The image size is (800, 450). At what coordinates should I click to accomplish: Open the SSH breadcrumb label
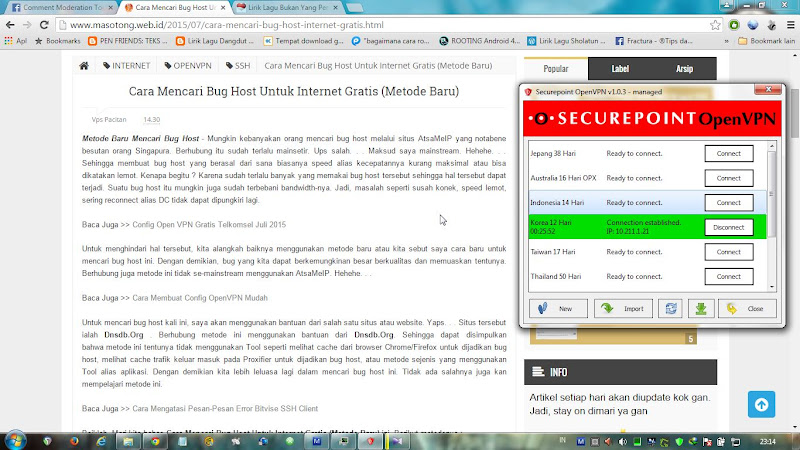(x=238, y=65)
